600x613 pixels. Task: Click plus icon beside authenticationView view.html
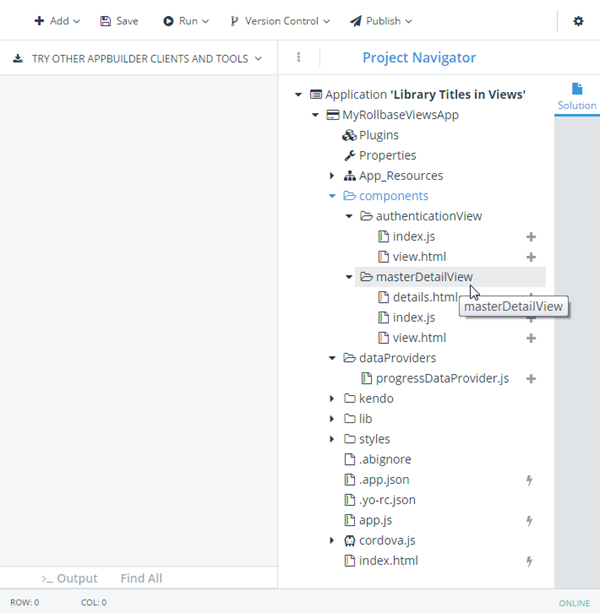[x=531, y=257]
